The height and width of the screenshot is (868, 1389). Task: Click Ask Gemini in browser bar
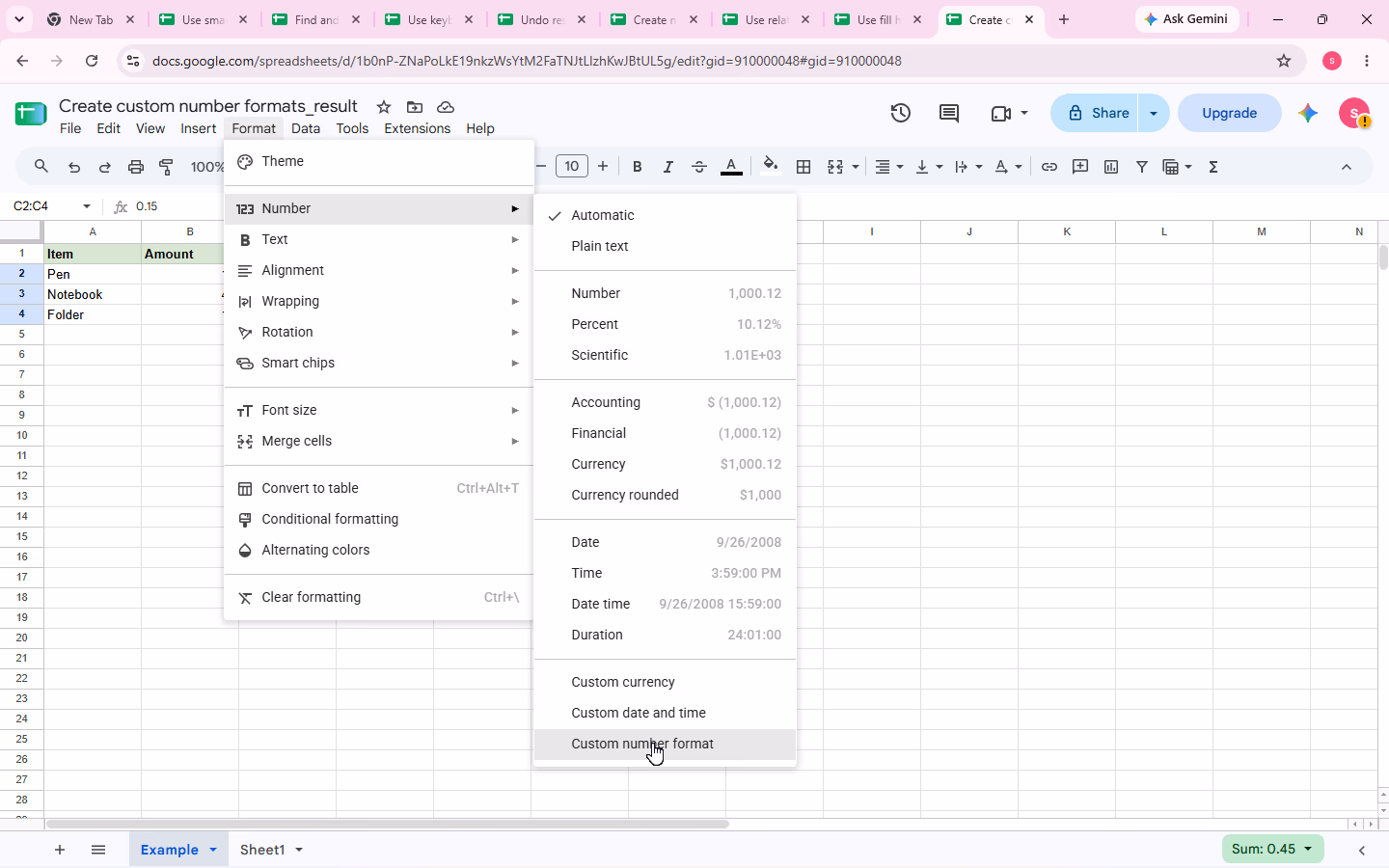pos(1186,19)
